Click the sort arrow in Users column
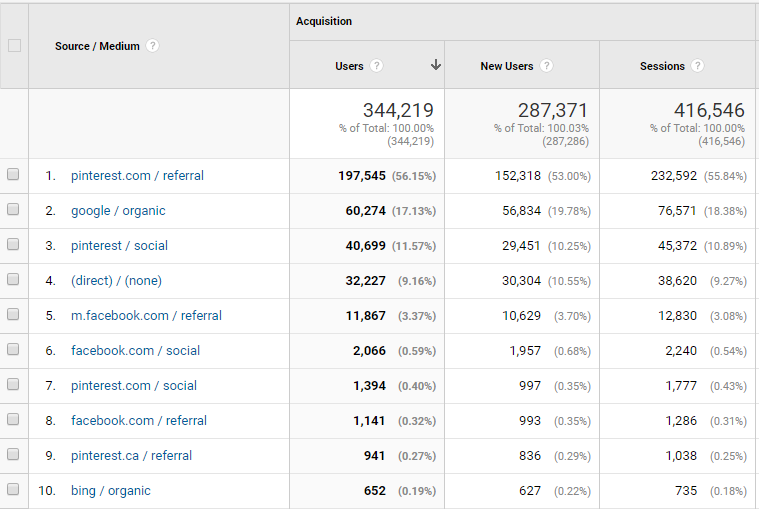This screenshot has width=759, height=517. coord(436,65)
